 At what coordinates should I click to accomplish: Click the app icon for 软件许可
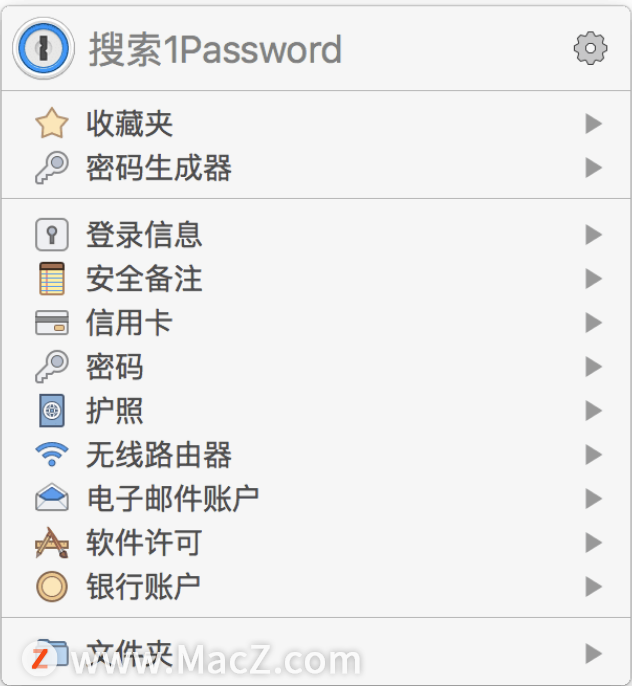tap(52, 542)
